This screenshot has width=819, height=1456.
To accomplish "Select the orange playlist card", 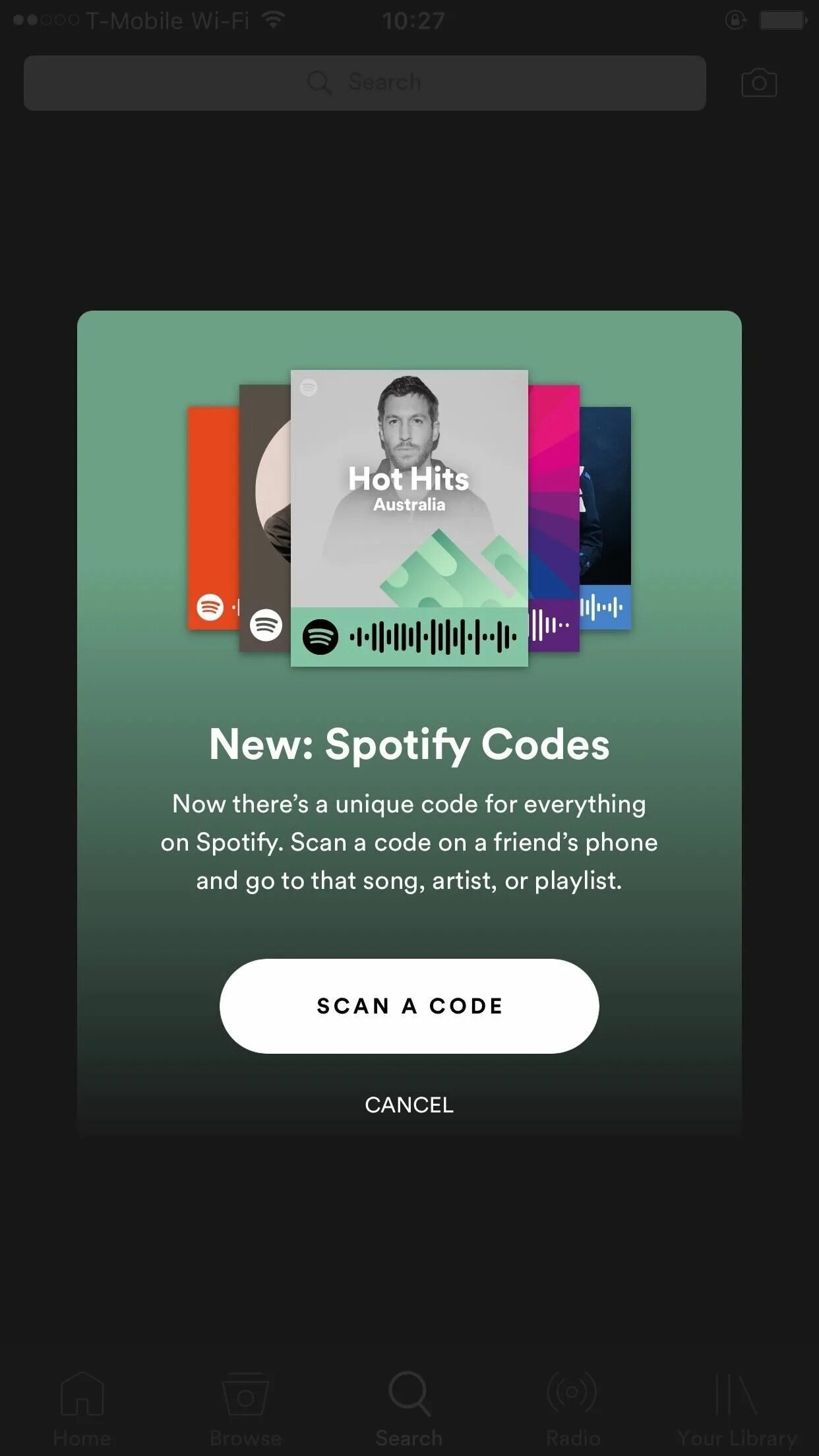I will 213,518.
